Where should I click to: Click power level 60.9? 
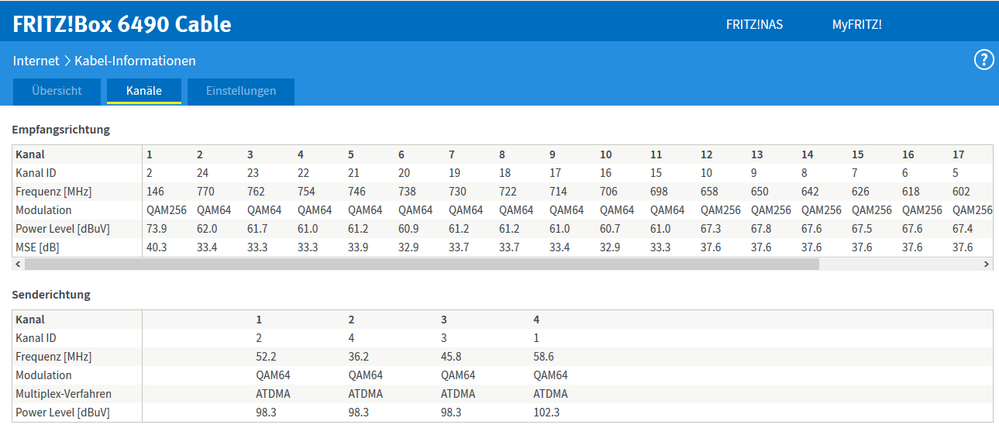point(408,229)
